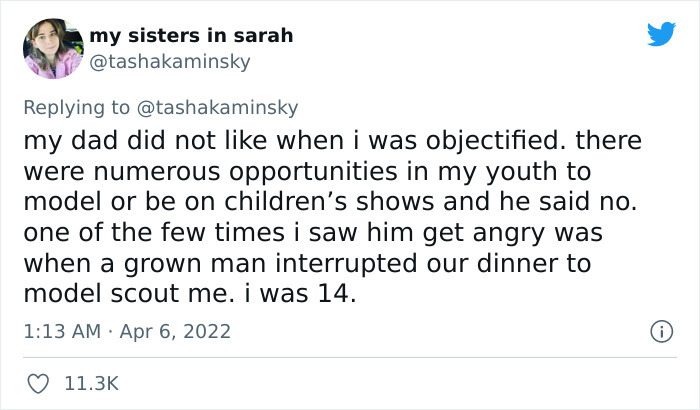
Task: Click the Twitter bird logo
Action: pos(661,35)
